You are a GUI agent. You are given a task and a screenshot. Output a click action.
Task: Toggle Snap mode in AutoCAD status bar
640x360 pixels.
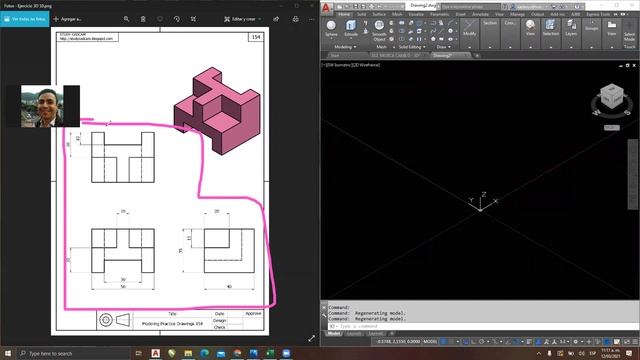click(451, 342)
